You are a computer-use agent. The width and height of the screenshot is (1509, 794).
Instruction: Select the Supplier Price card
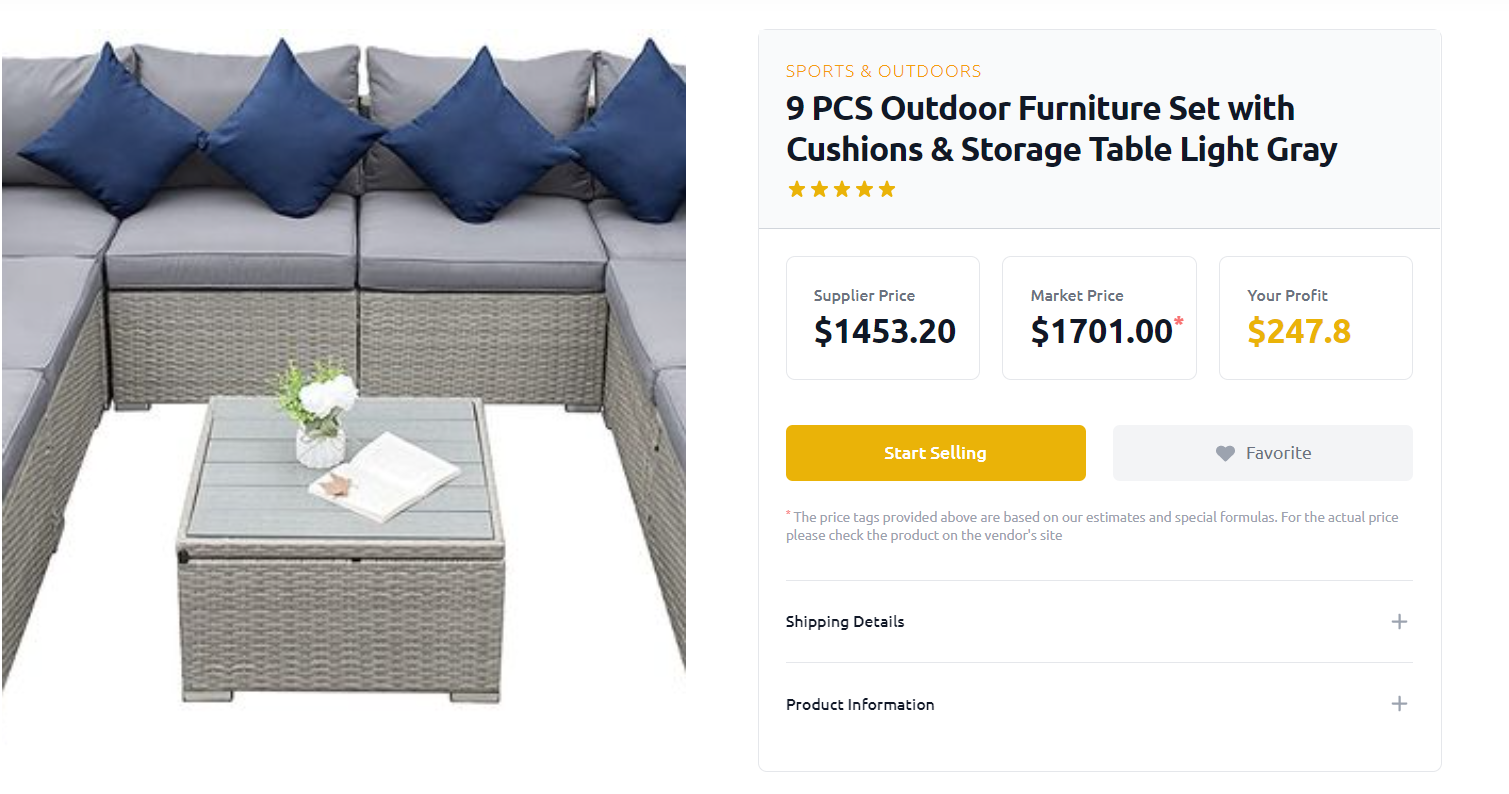click(883, 318)
